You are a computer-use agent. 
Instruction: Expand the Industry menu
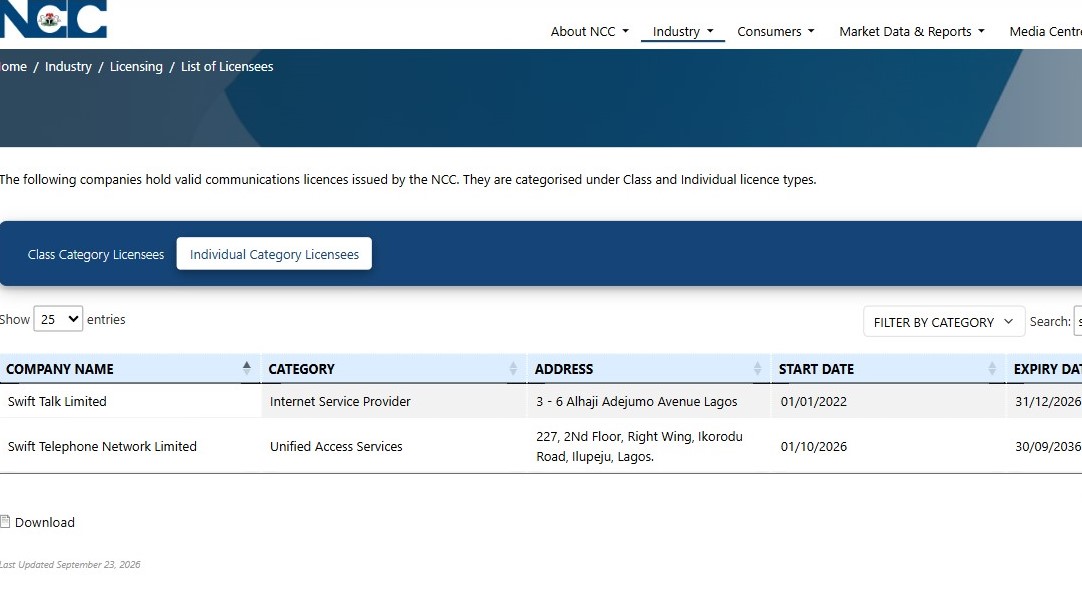tap(682, 32)
